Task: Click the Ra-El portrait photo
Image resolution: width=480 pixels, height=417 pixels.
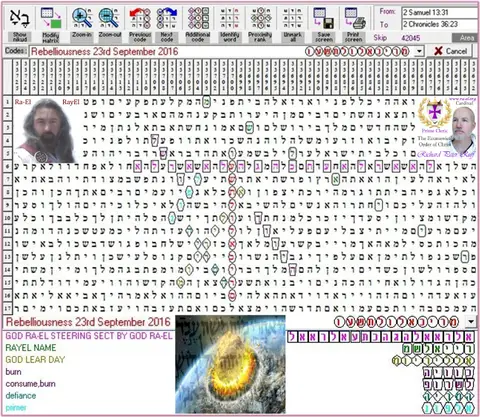Action: coord(47,130)
